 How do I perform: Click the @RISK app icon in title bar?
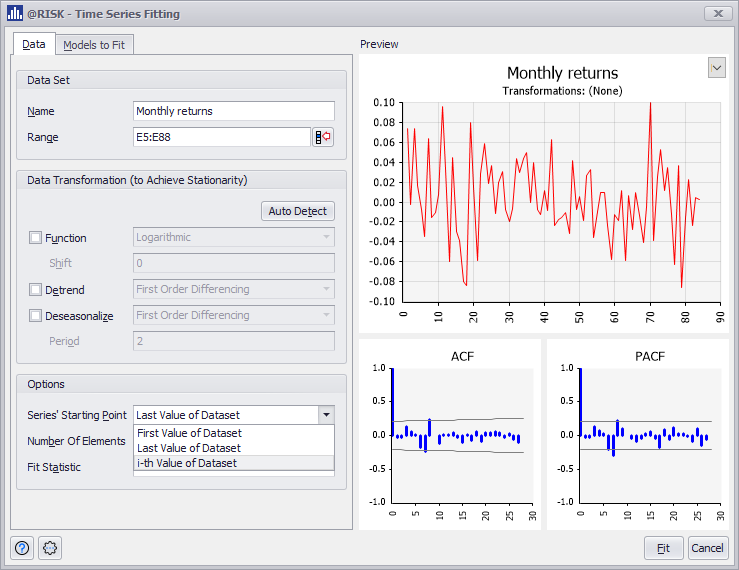tap(14, 13)
